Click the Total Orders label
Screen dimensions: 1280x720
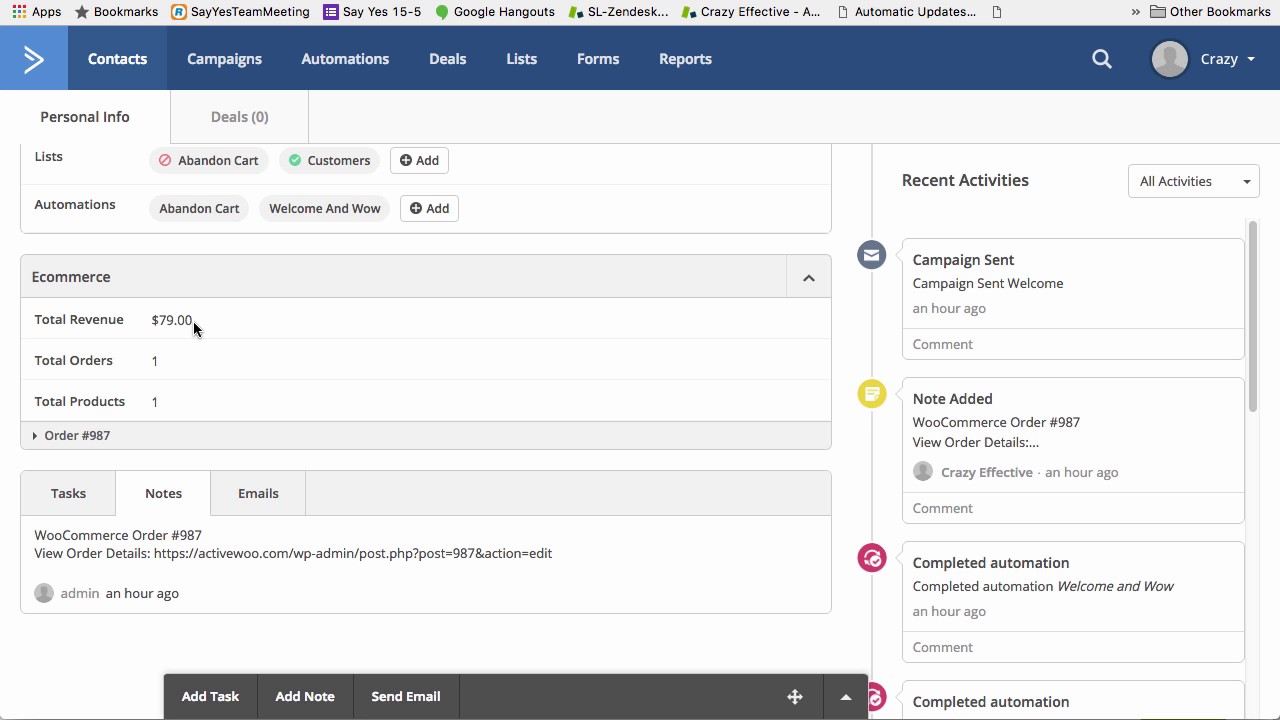(74, 360)
